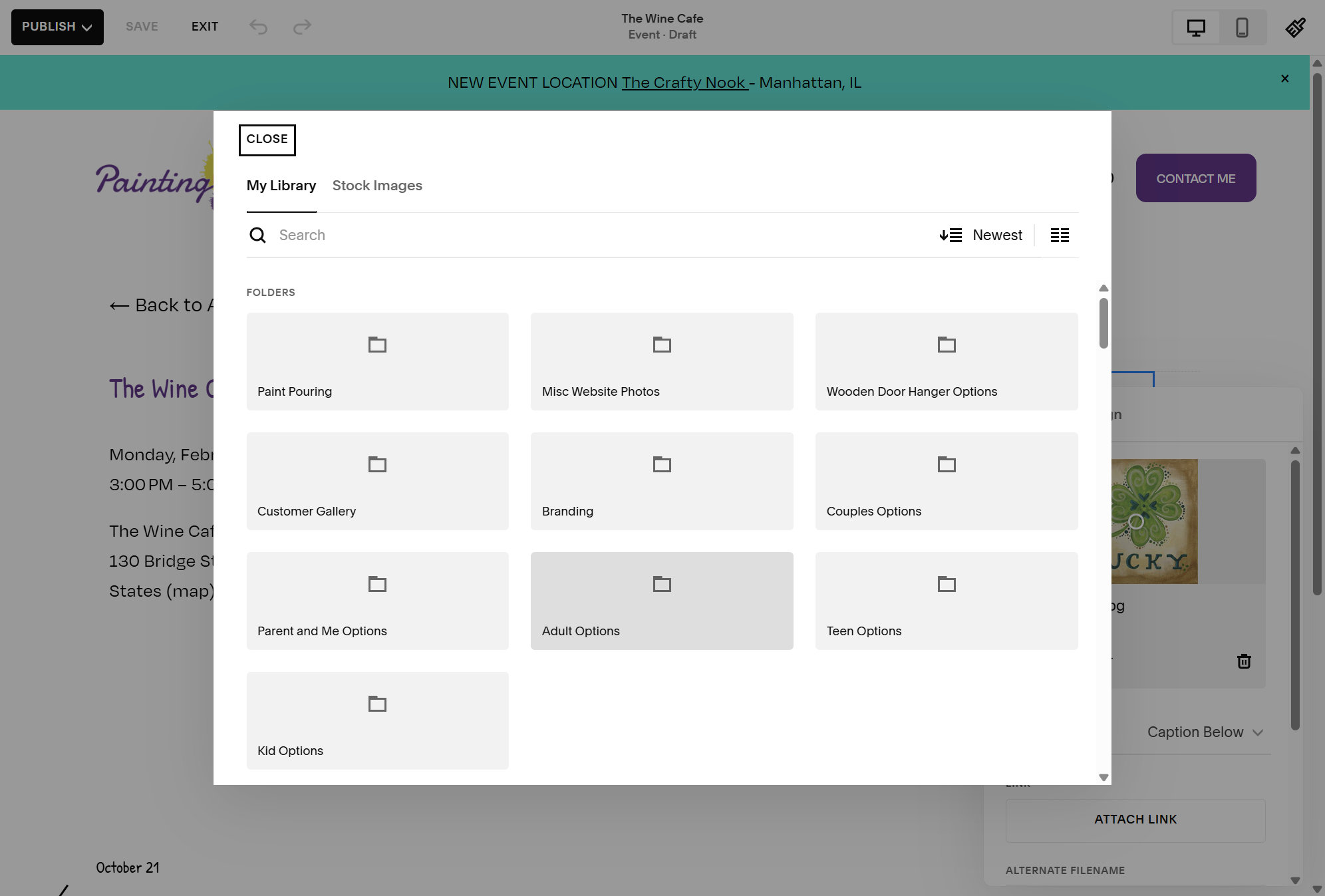Open the Misc Website Photos folder

(x=662, y=361)
